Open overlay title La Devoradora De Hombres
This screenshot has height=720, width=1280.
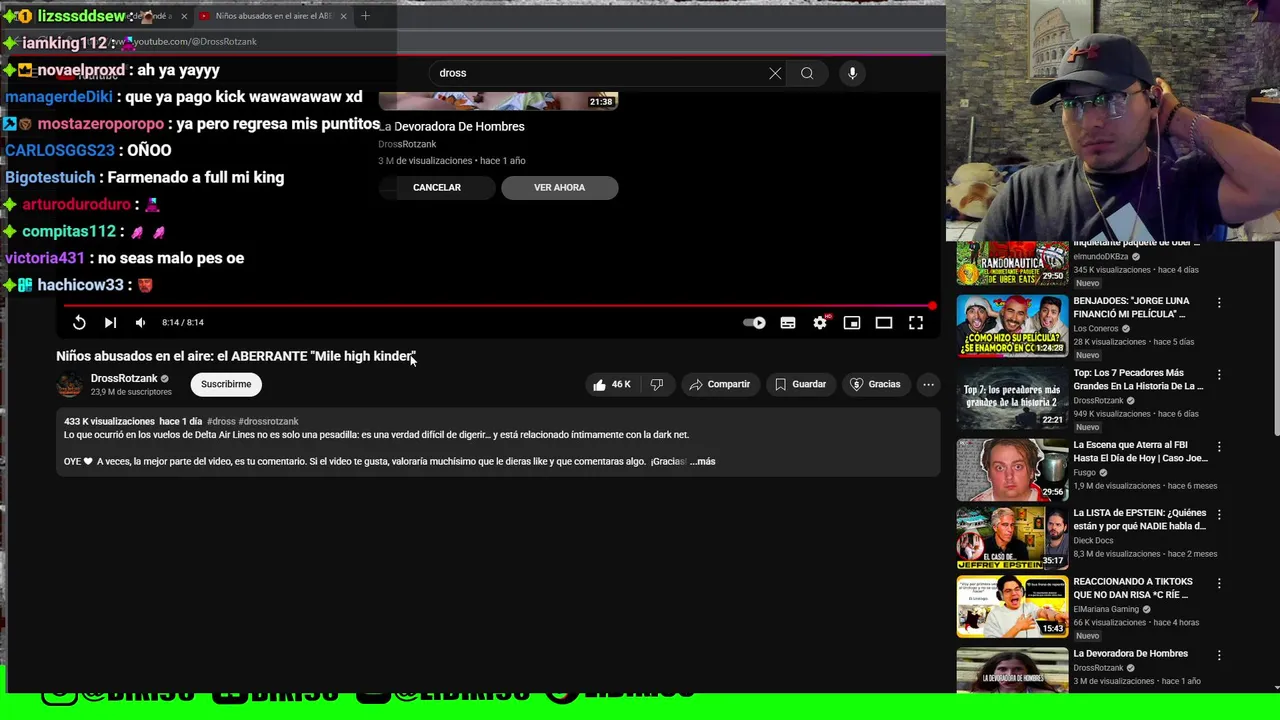(x=452, y=127)
